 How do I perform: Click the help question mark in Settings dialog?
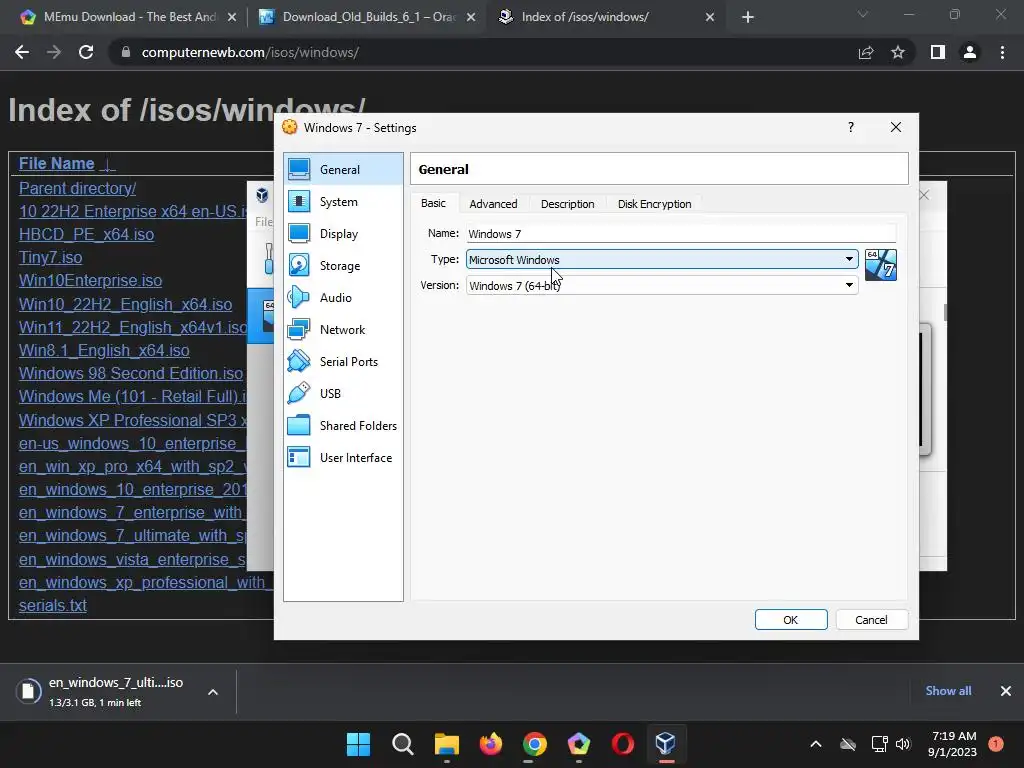pyautogui.click(x=850, y=127)
